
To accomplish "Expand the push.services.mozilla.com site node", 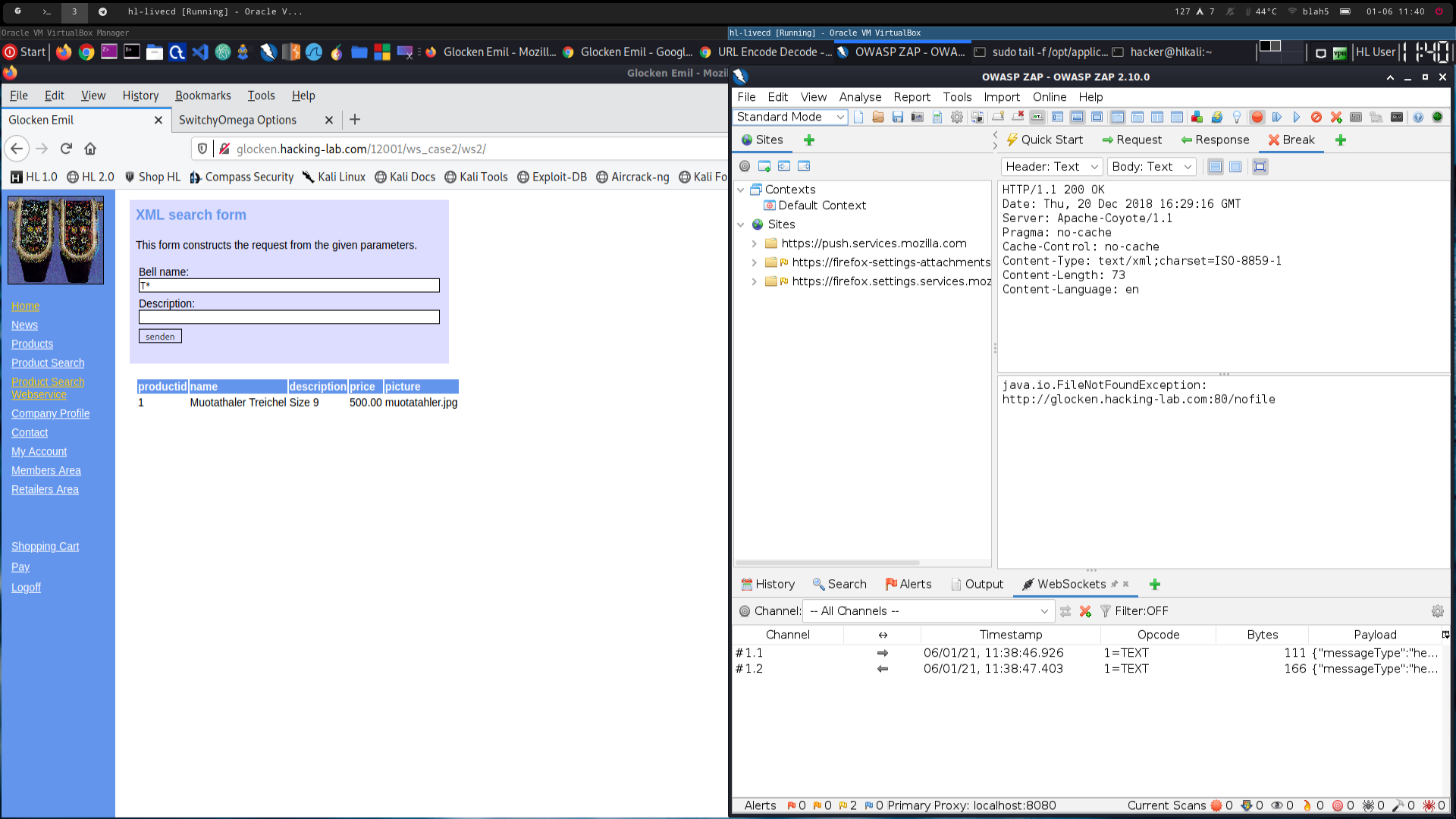I will (x=754, y=243).
